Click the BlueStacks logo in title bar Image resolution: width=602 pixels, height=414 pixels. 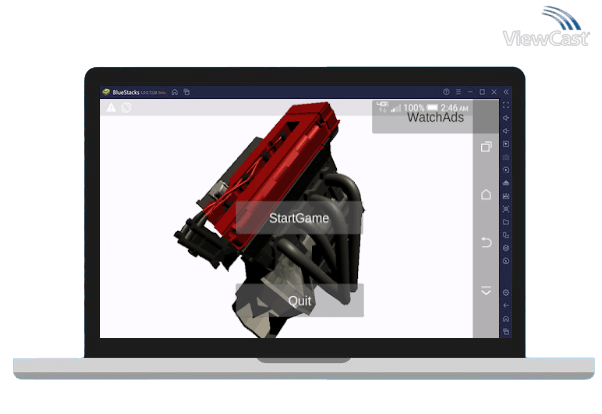[x=106, y=92]
